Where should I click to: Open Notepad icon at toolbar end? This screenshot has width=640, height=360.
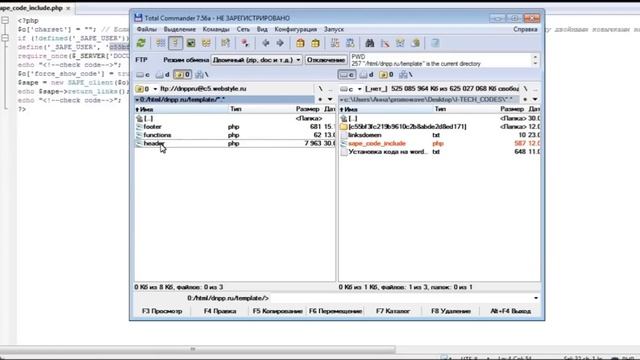(x=435, y=43)
